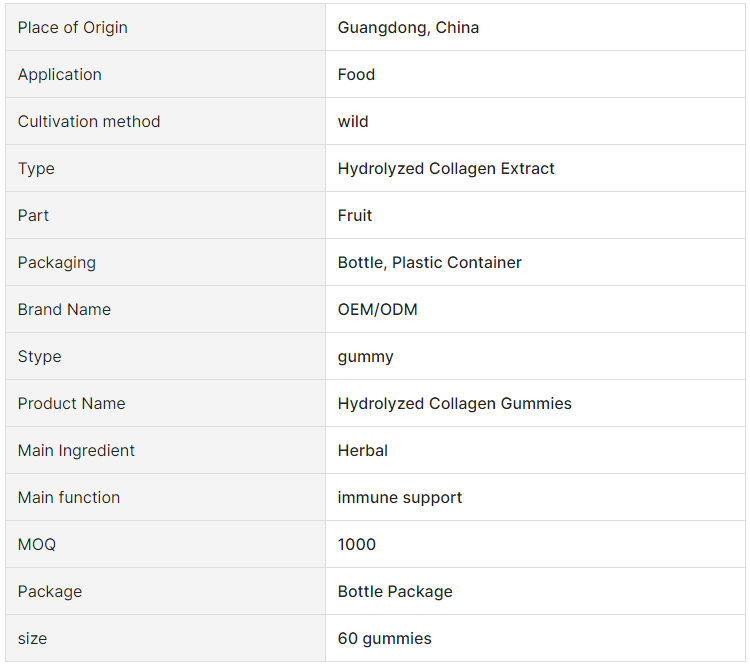The width and height of the screenshot is (750, 667).
Task: Select the Herbal value cell
Action: pyautogui.click(x=535, y=450)
